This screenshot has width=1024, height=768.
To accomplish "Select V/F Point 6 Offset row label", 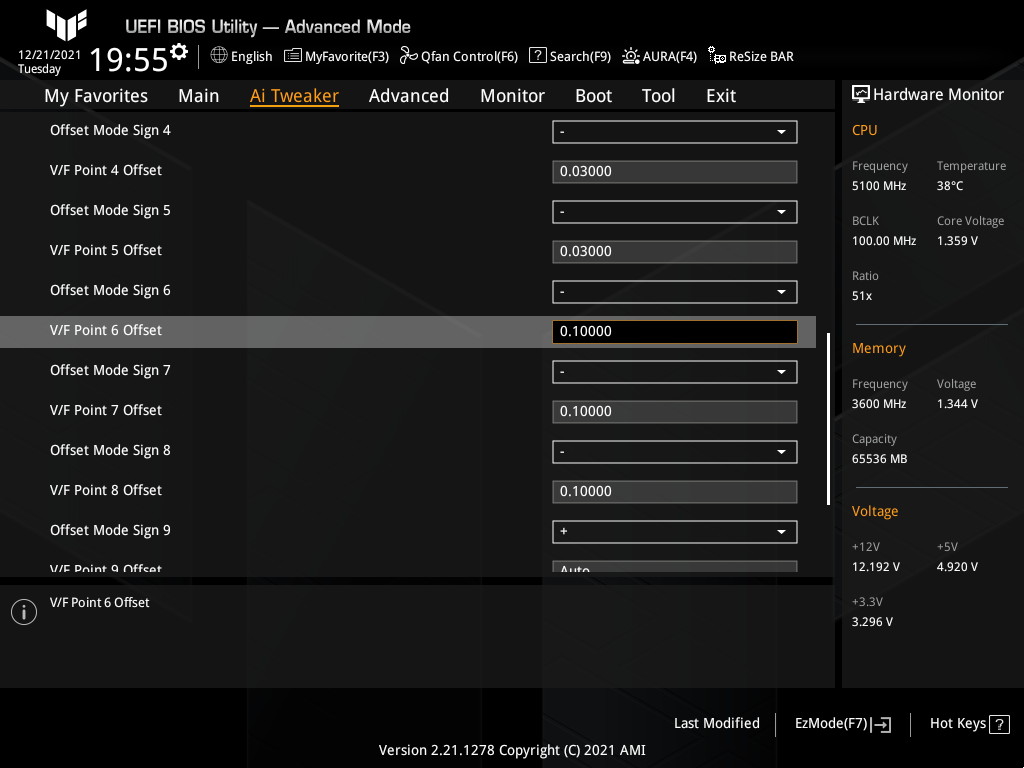I will [106, 330].
